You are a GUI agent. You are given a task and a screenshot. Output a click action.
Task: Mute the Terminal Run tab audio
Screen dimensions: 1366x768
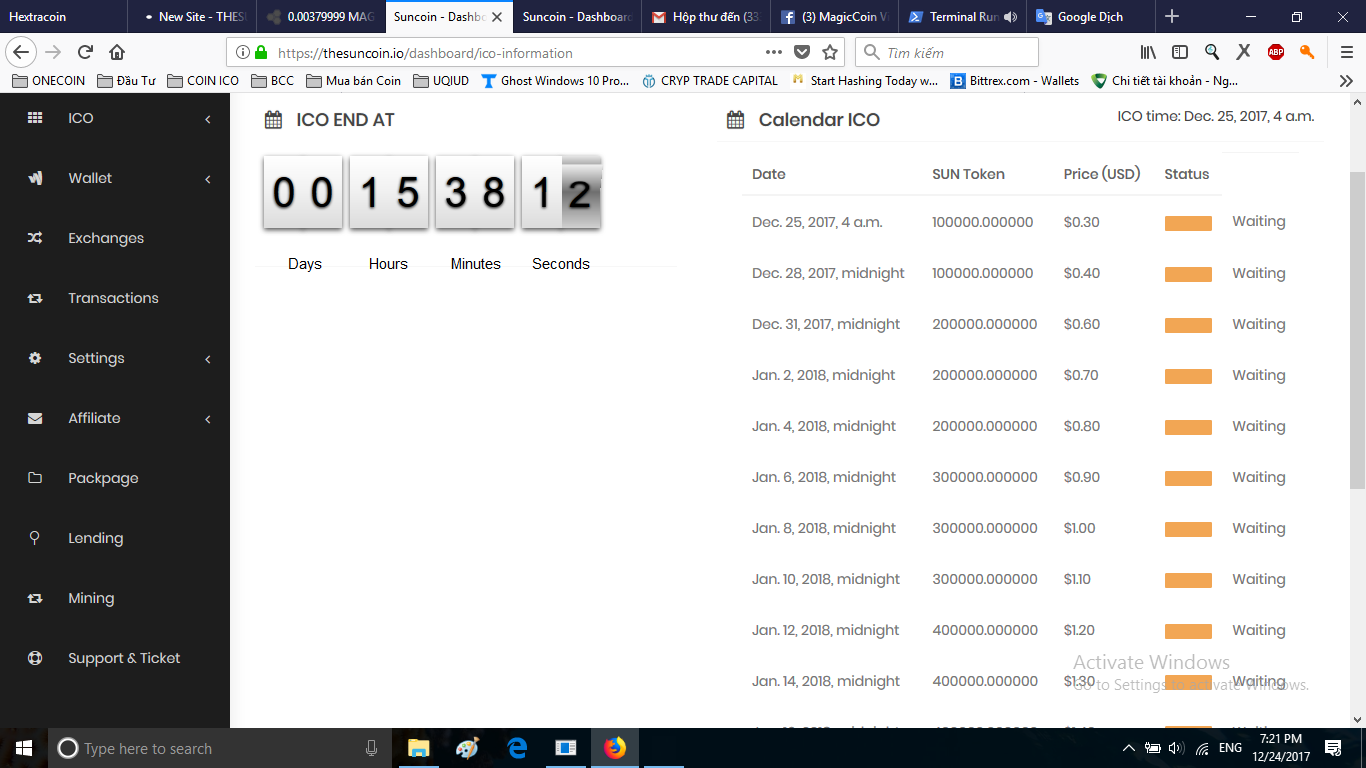pos(1010,17)
